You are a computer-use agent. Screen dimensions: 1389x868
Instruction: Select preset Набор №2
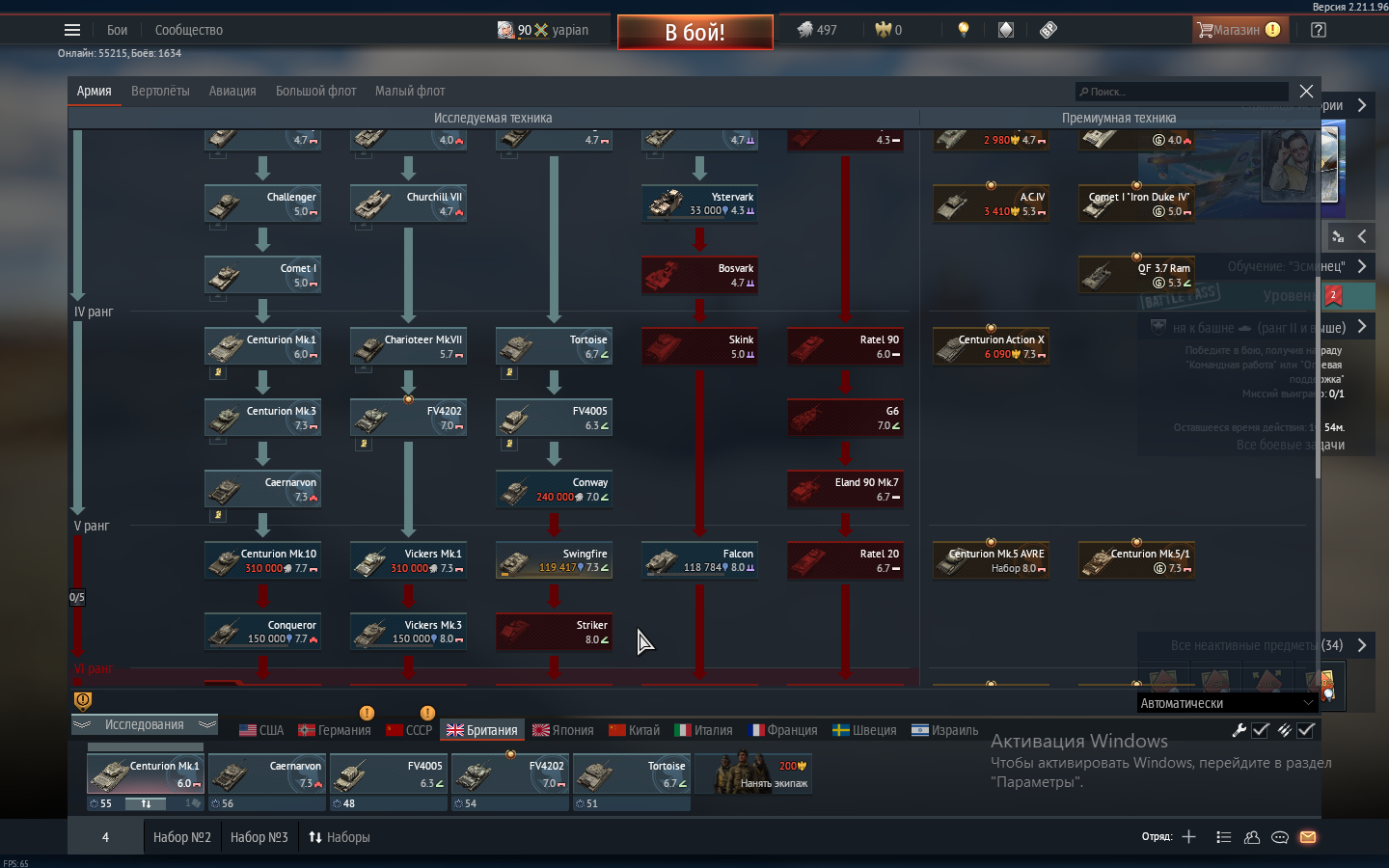point(181,837)
